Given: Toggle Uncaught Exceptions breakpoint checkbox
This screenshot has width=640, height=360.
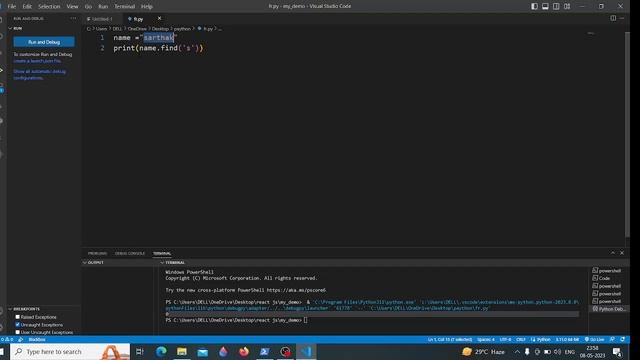Looking at the screenshot, I should click(x=18, y=324).
